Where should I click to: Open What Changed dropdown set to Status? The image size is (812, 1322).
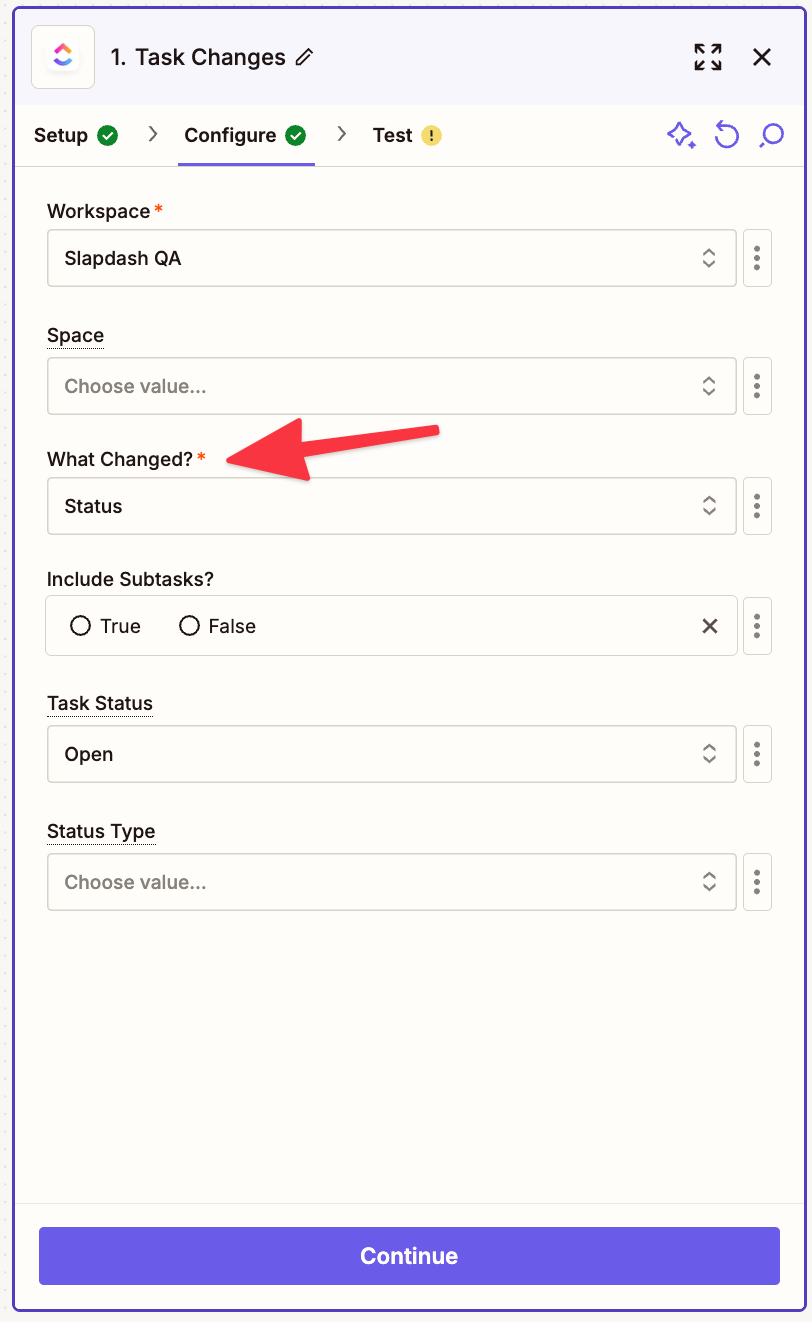pyautogui.click(x=392, y=506)
